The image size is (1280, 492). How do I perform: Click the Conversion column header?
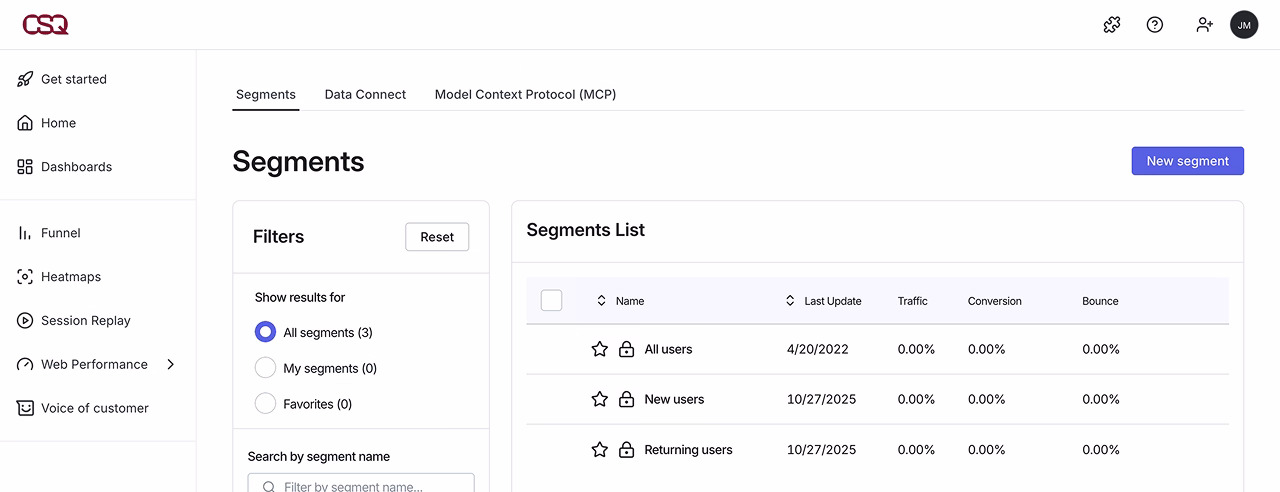tap(995, 301)
